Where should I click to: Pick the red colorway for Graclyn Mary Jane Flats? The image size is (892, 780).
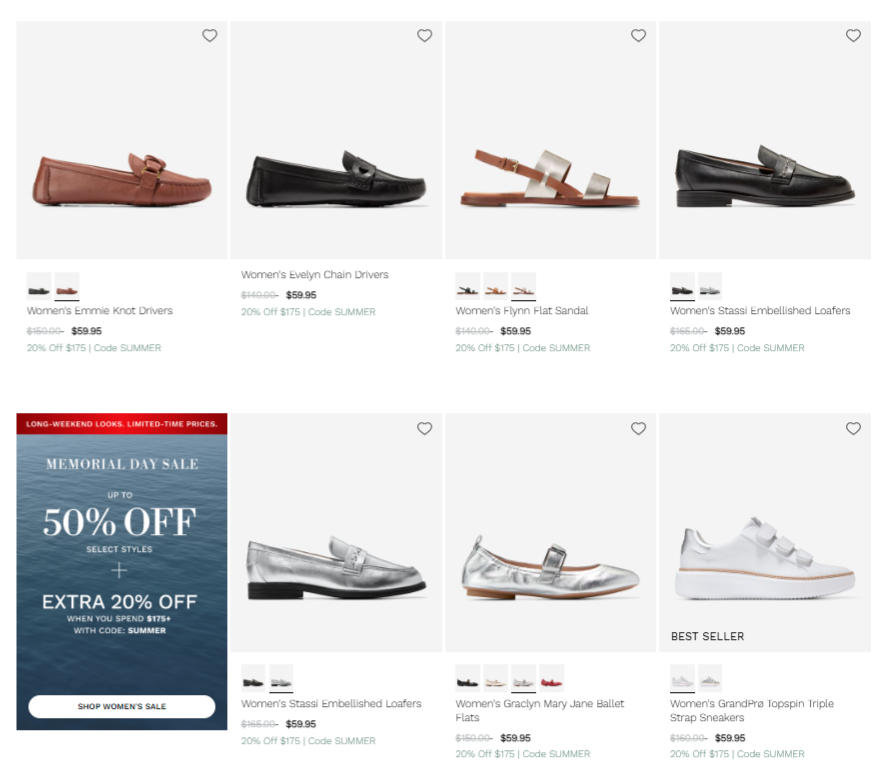550,679
